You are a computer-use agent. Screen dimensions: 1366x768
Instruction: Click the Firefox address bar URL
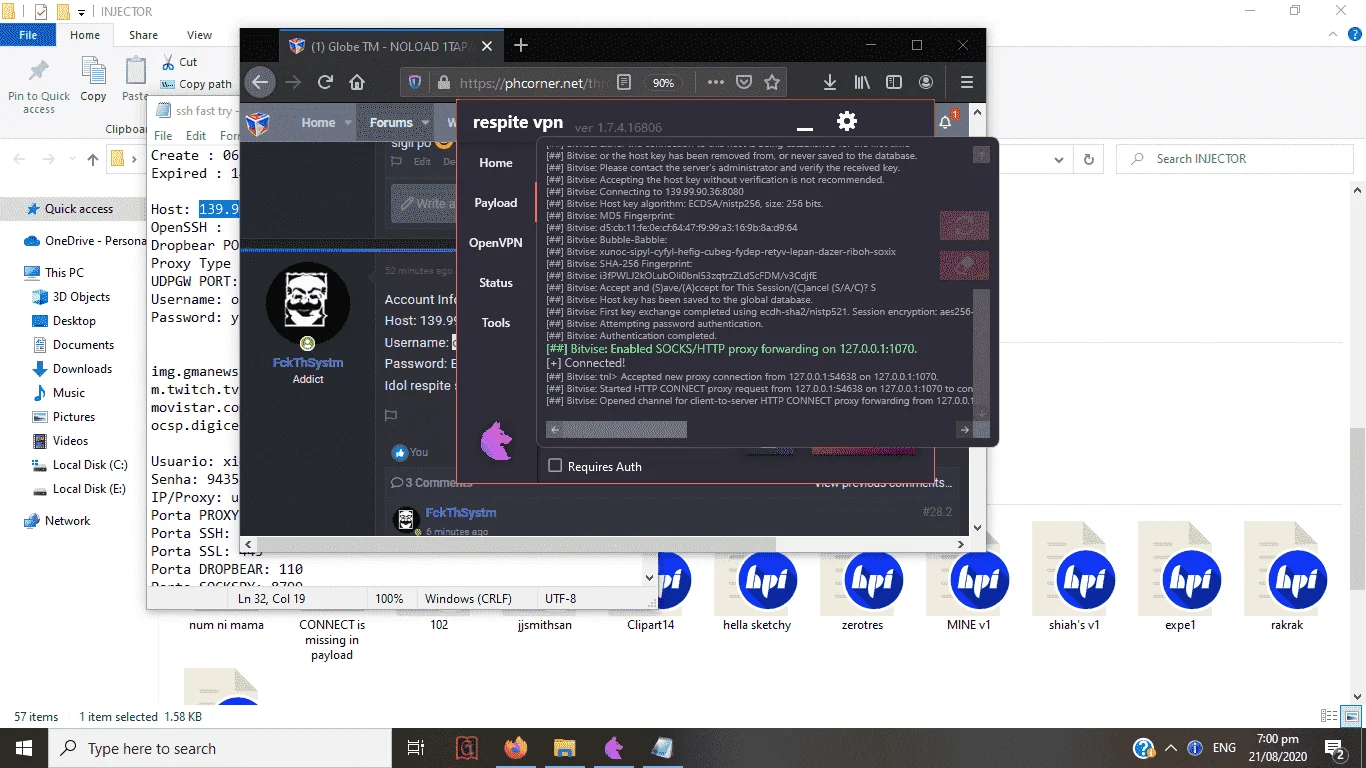click(534, 83)
